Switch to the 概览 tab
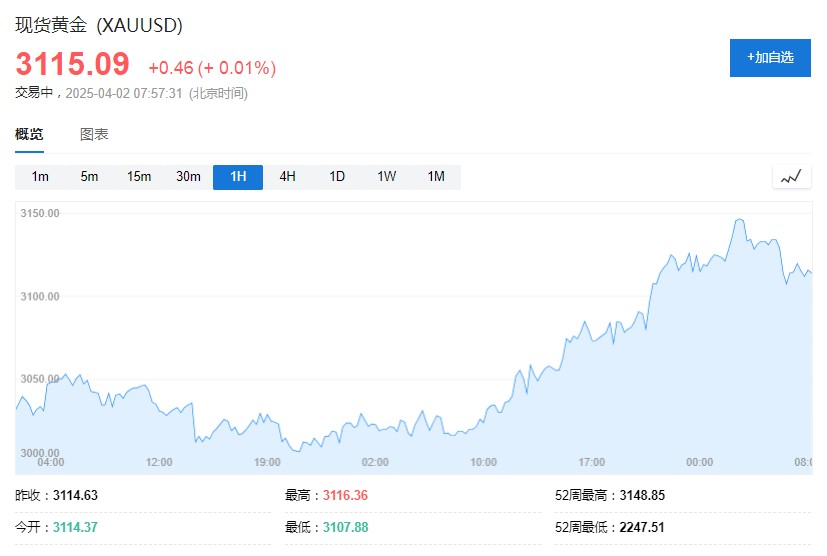Screen dimensions: 827x556 tap(29, 135)
